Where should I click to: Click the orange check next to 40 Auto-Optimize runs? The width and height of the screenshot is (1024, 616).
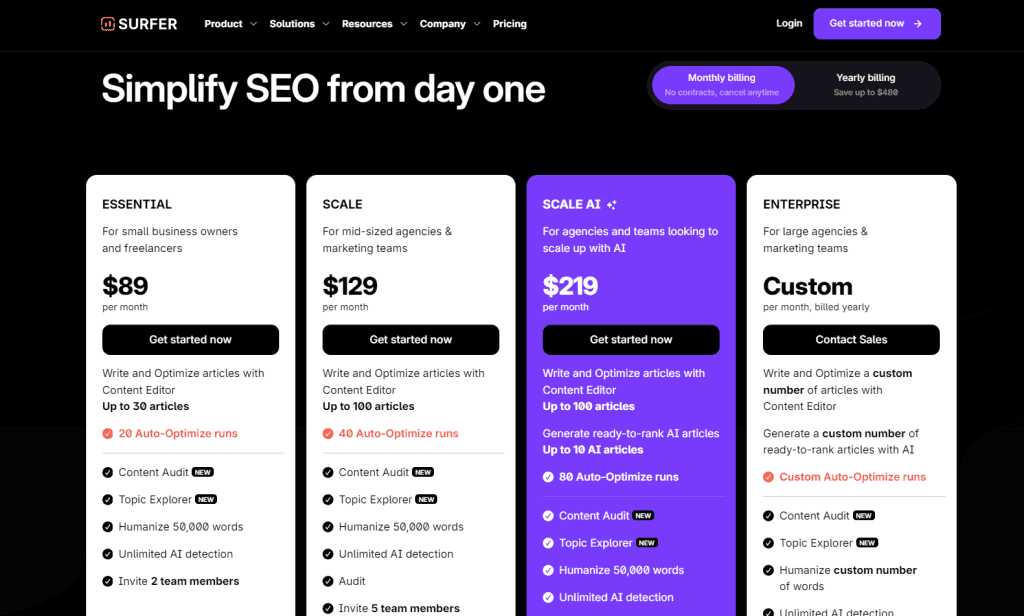click(x=328, y=434)
